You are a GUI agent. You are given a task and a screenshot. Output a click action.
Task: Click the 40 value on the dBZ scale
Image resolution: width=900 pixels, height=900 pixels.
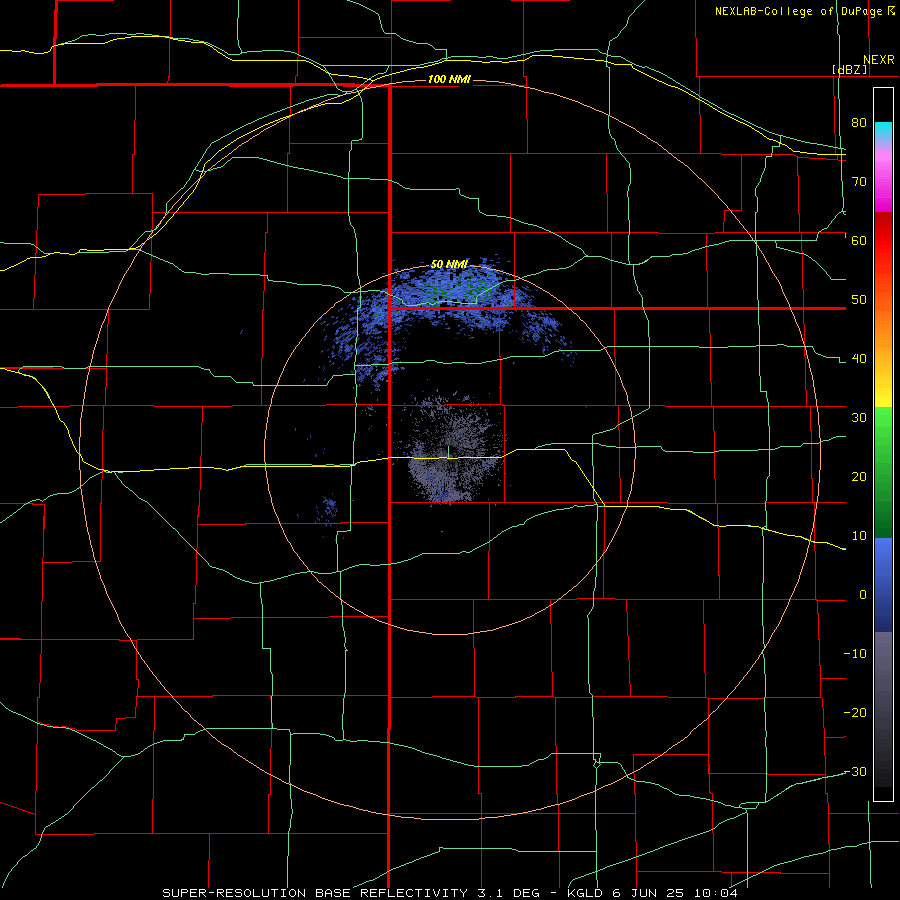coord(859,359)
